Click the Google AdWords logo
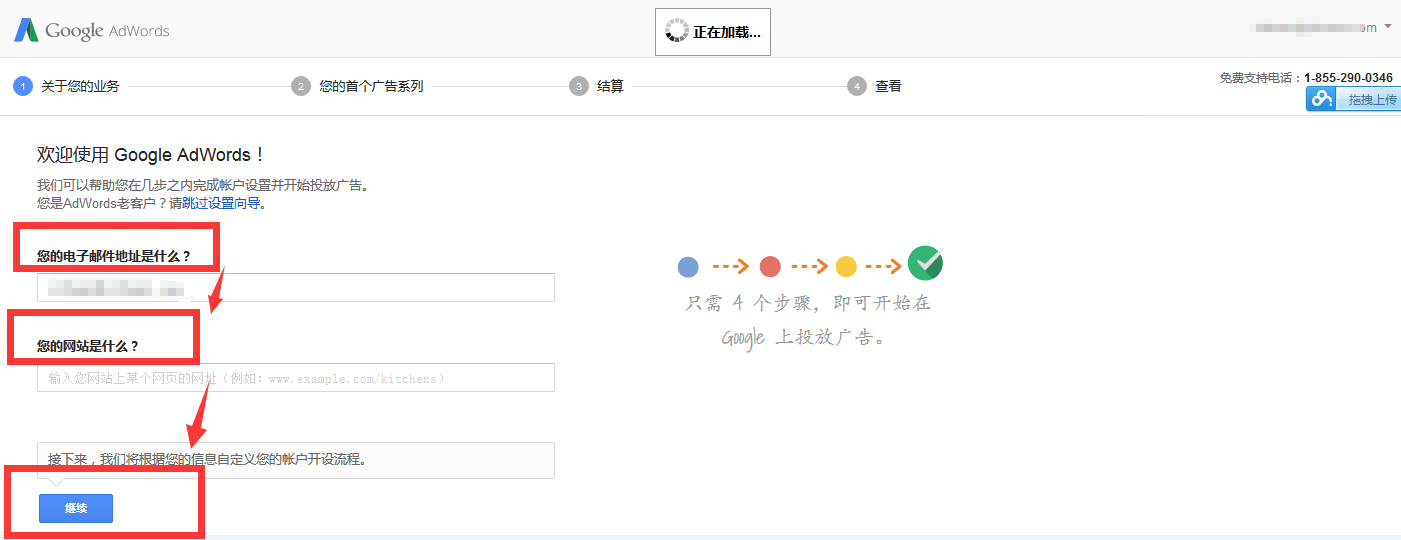The width and height of the screenshot is (1401, 540). [x=92, y=30]
